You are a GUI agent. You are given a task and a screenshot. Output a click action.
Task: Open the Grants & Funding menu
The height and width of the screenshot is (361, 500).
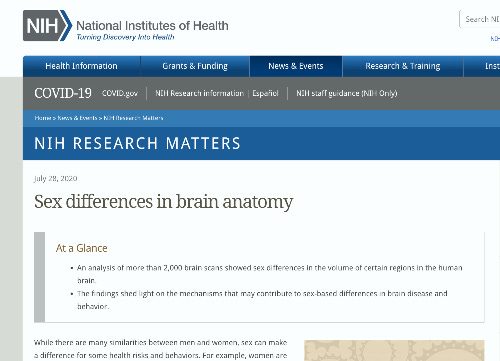pos(195,66)
